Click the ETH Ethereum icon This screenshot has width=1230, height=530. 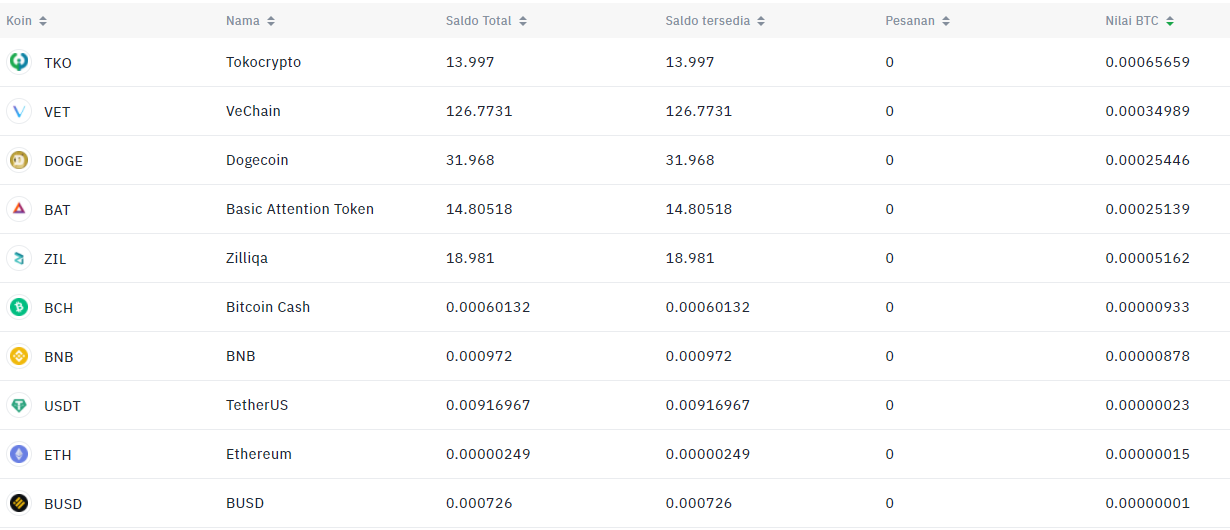tap(18, 454)
